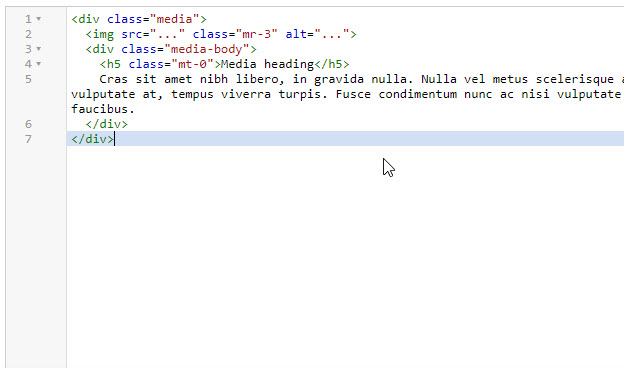
Task: Click the closing </div> on line 6
Action: [x=107, y=124]
